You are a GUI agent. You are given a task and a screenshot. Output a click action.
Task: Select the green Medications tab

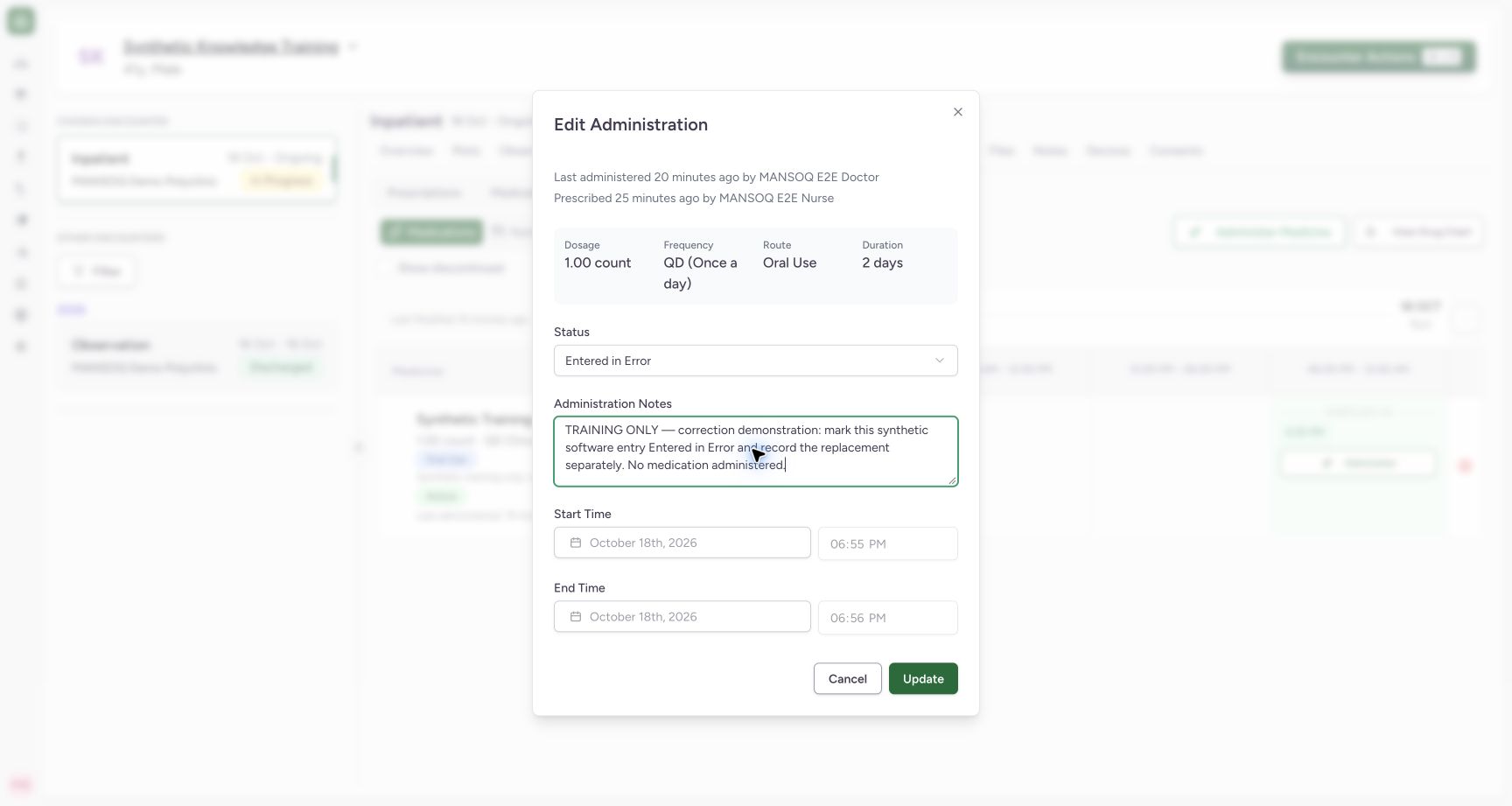point(431,231)
